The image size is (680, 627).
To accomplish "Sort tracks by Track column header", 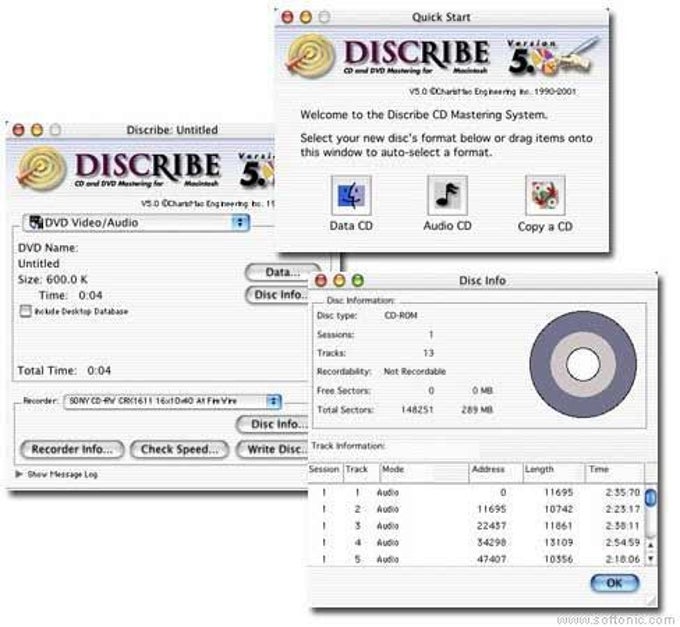I will 362,472.
